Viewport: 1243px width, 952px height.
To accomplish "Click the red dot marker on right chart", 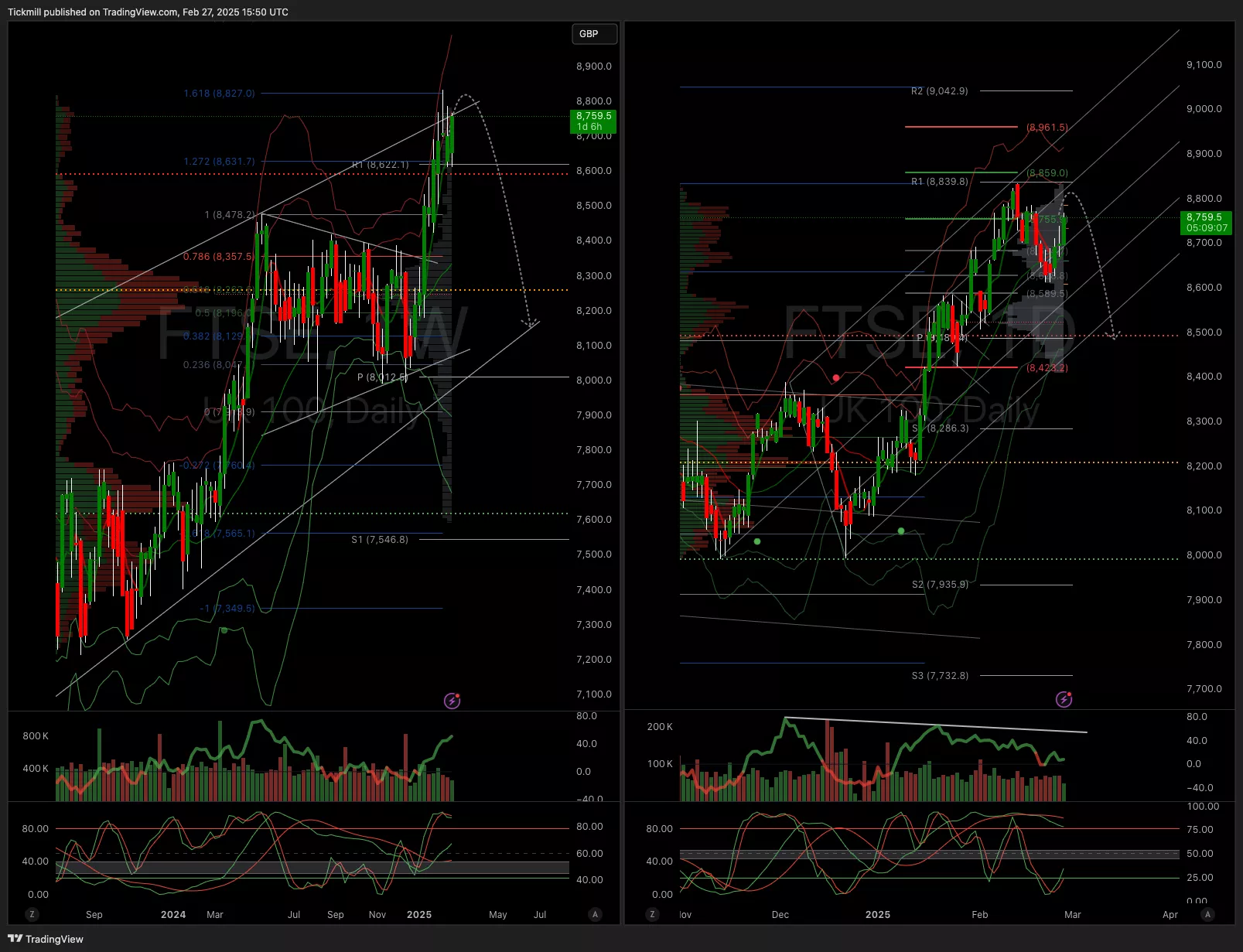I will click(836, 378).
